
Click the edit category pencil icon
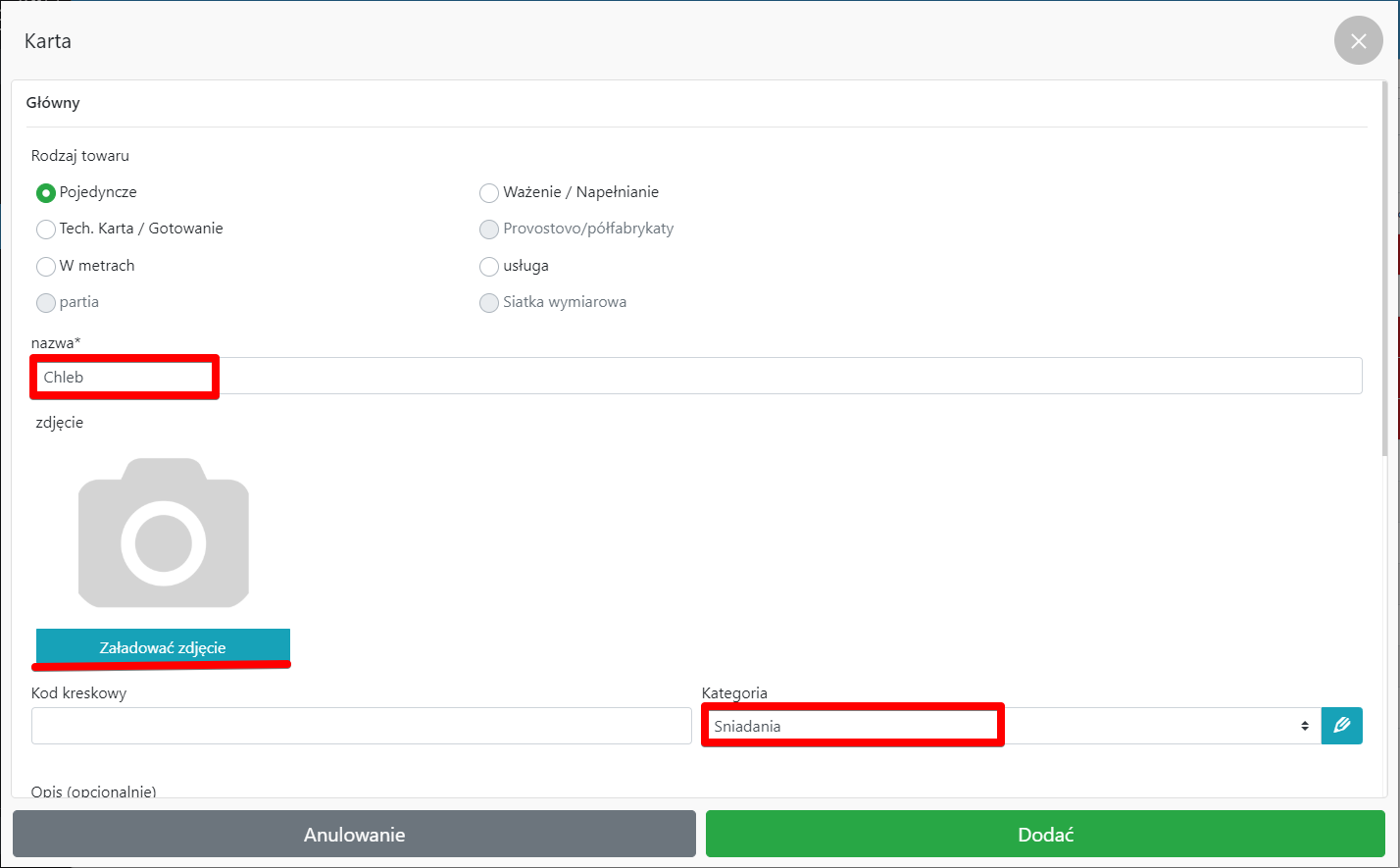pos(1341,726)
